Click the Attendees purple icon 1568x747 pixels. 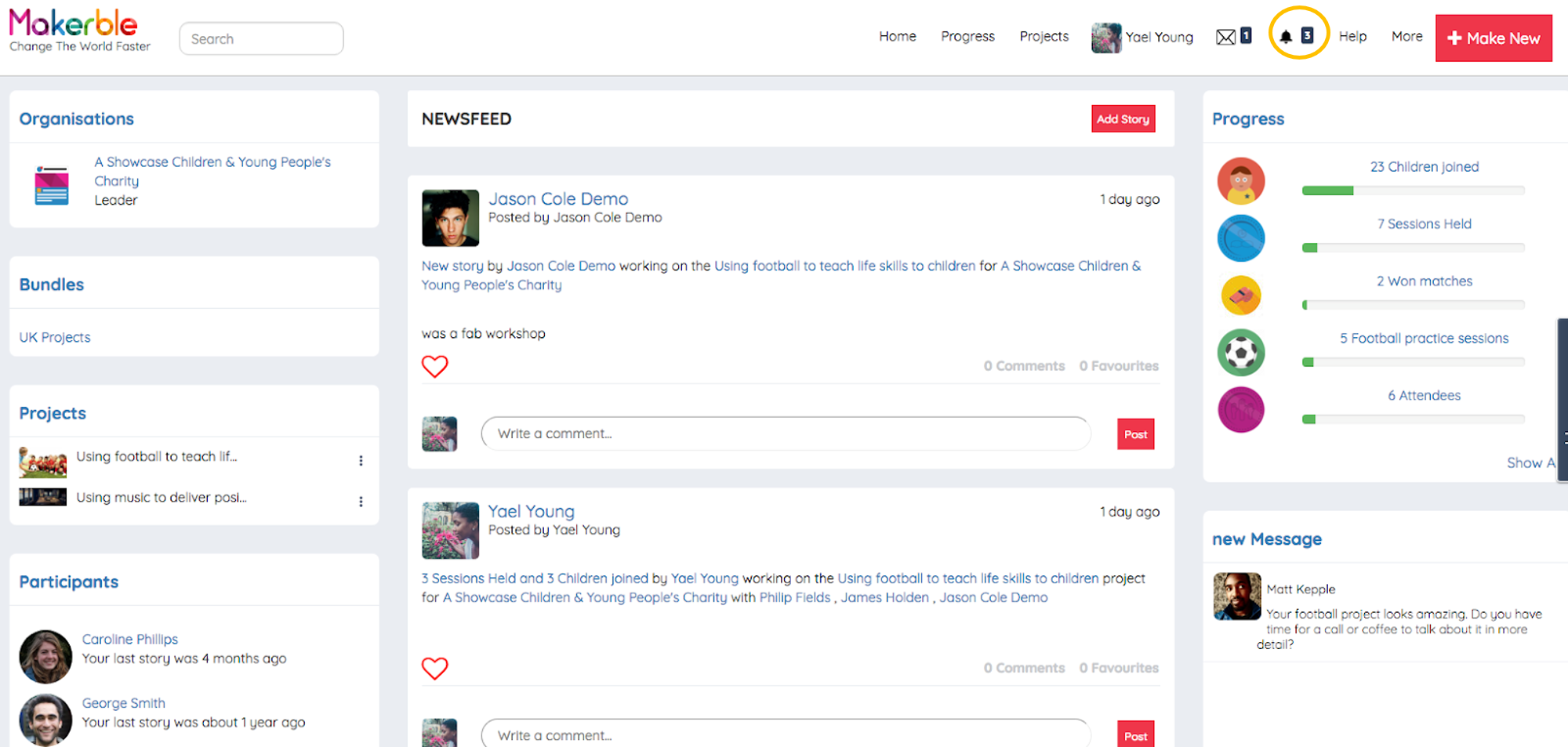pyautogui.click(x=1241, y=409)
